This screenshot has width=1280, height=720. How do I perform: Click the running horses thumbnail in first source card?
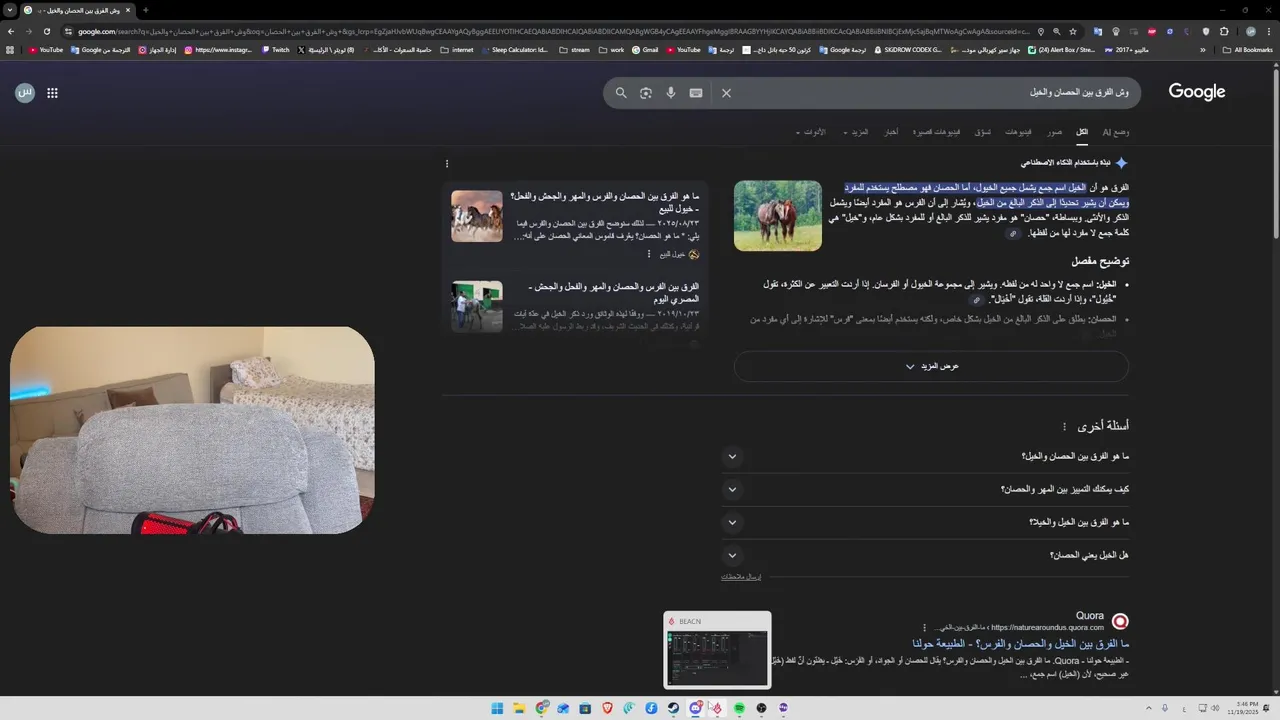(477, 216)
